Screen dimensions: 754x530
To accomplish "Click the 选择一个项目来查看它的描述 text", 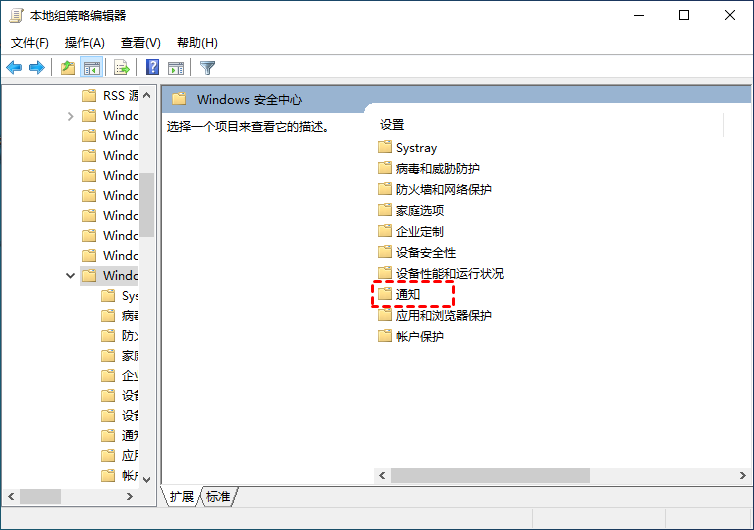I will click(248, 127).
